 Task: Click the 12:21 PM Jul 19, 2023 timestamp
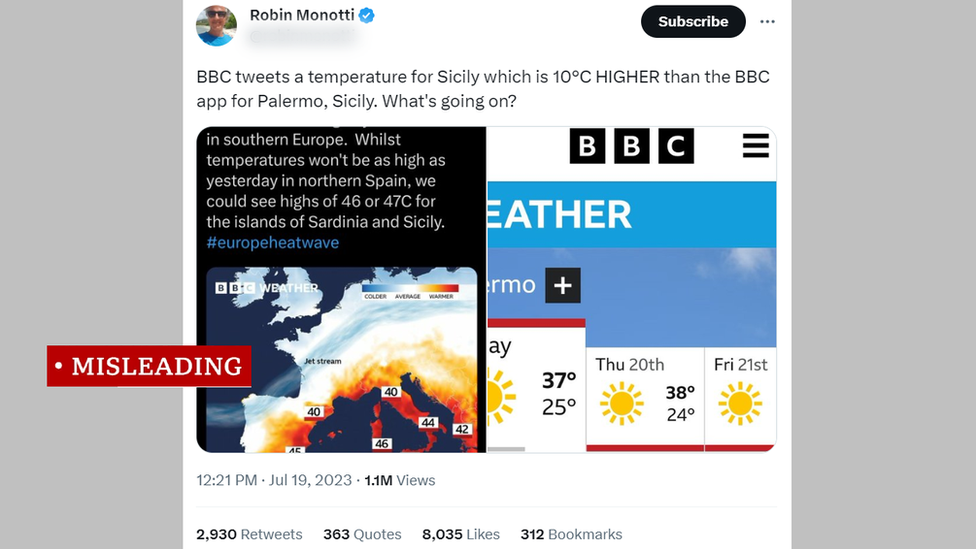274,480
